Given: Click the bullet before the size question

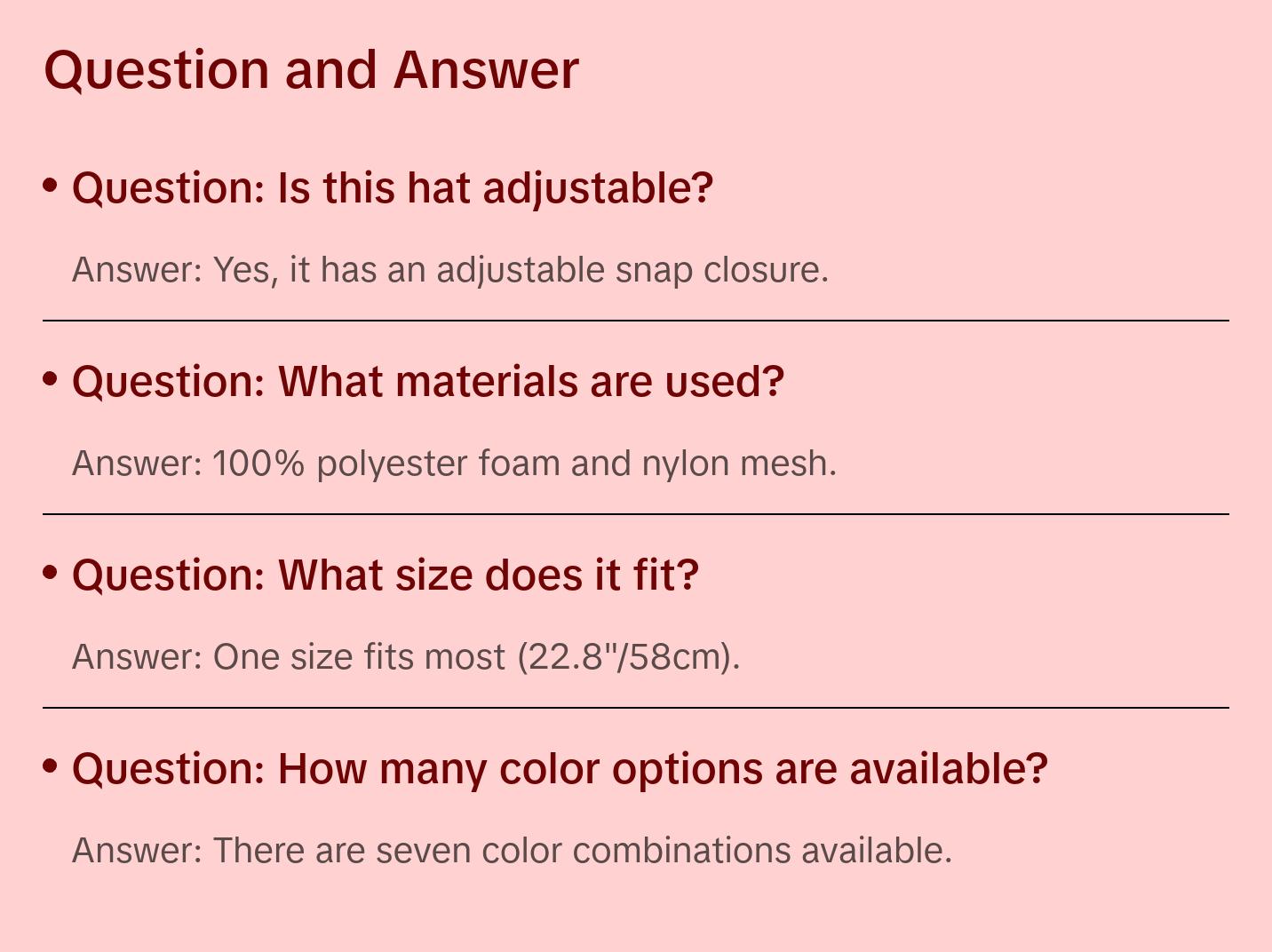Looking at the screenshot, I should point(51,573).
